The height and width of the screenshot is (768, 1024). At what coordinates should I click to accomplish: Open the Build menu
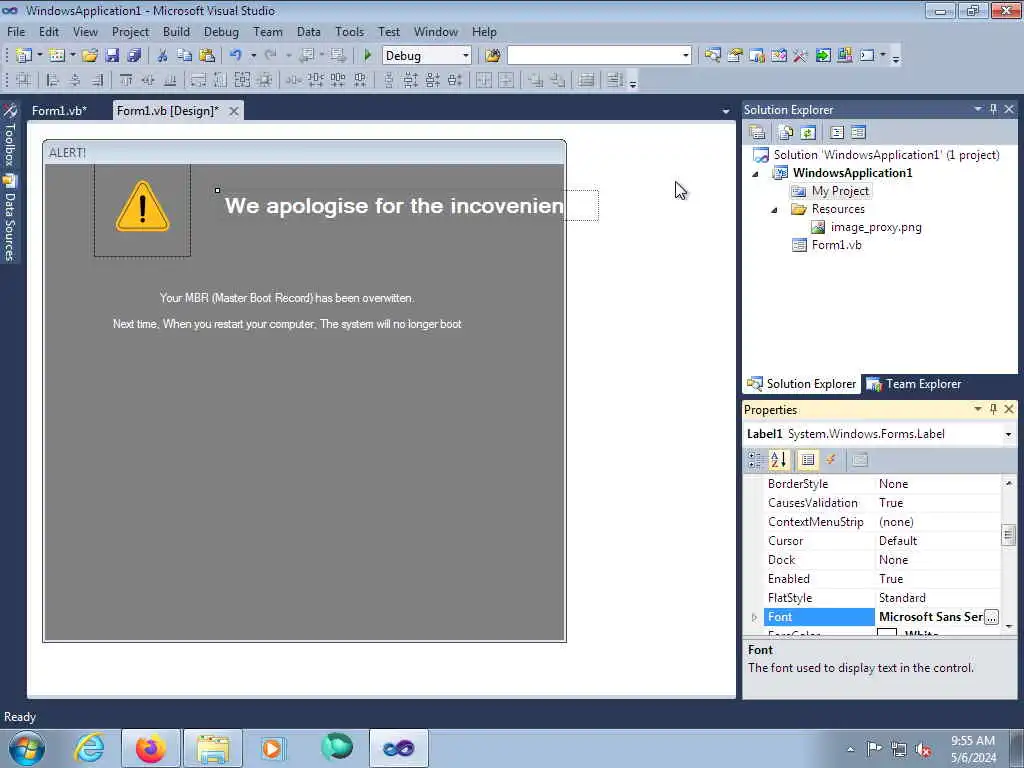pyautogui.click(x=176, y=31)
